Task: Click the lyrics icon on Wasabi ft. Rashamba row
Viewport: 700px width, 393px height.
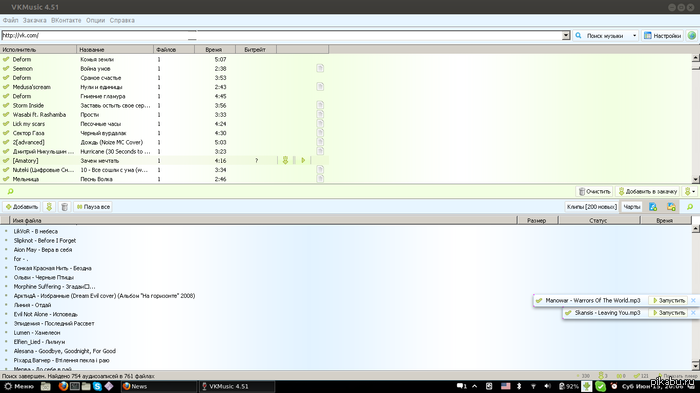Action: 320,114
